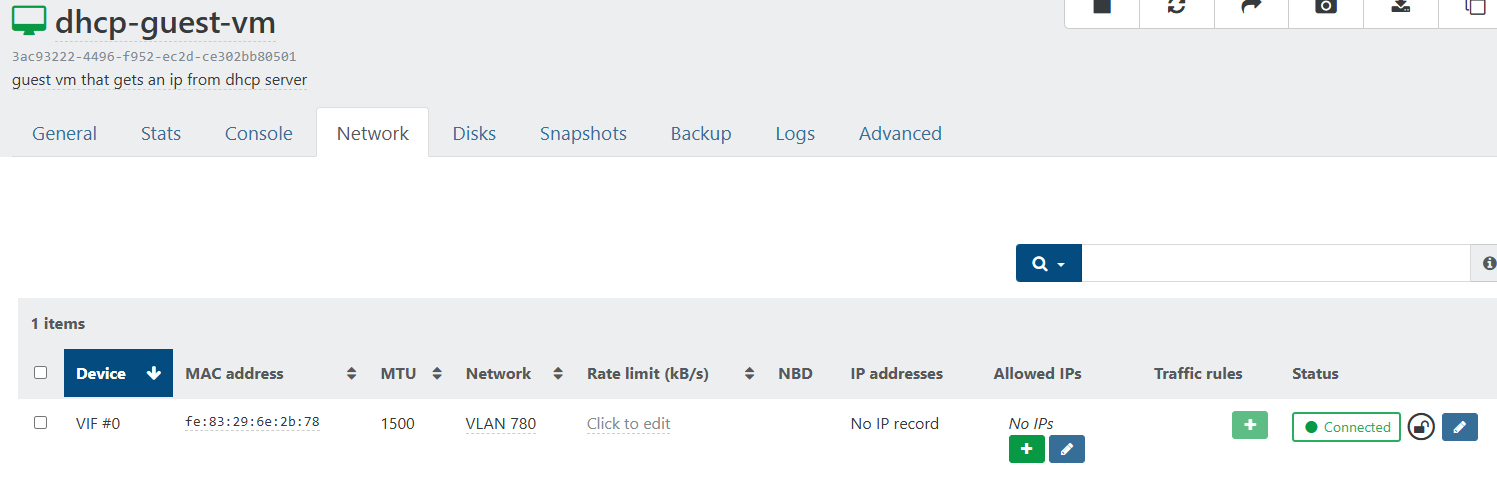Toggle the VIF lock icon
Viewport: 1497px width, 490px height.
(x=1421, y=427)
